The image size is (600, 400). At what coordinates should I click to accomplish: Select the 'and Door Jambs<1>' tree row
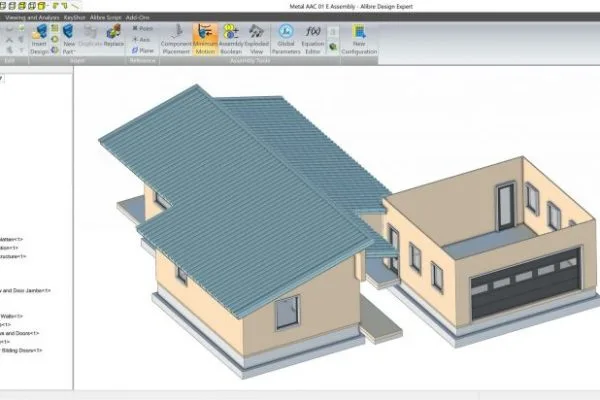point(25,291)
